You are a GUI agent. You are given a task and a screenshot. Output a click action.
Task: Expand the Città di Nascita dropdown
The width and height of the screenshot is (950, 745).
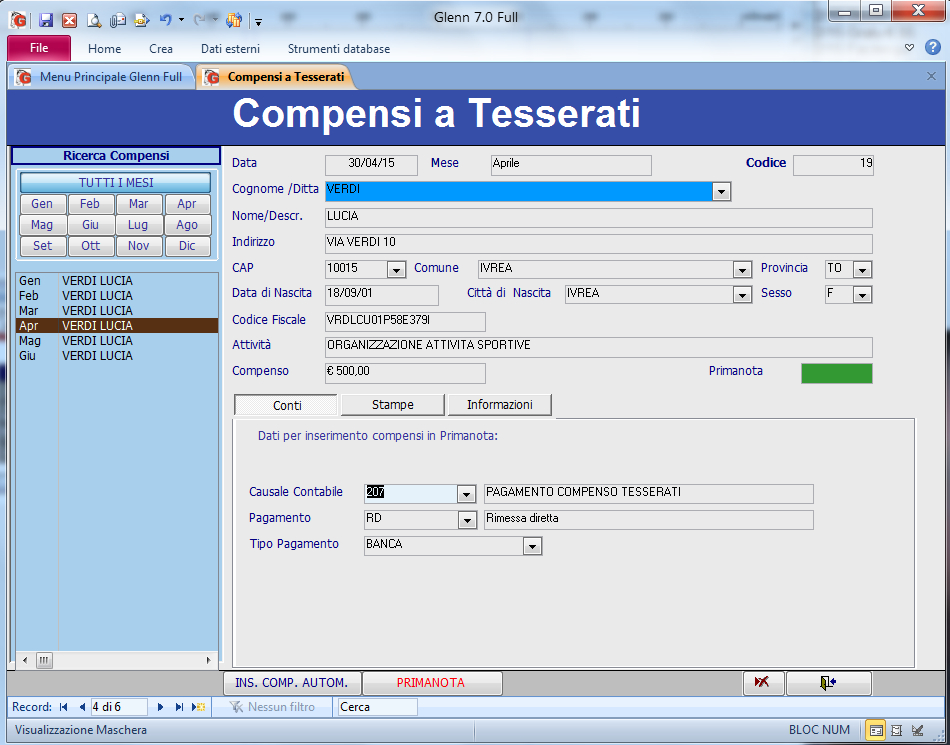[742, 295]
